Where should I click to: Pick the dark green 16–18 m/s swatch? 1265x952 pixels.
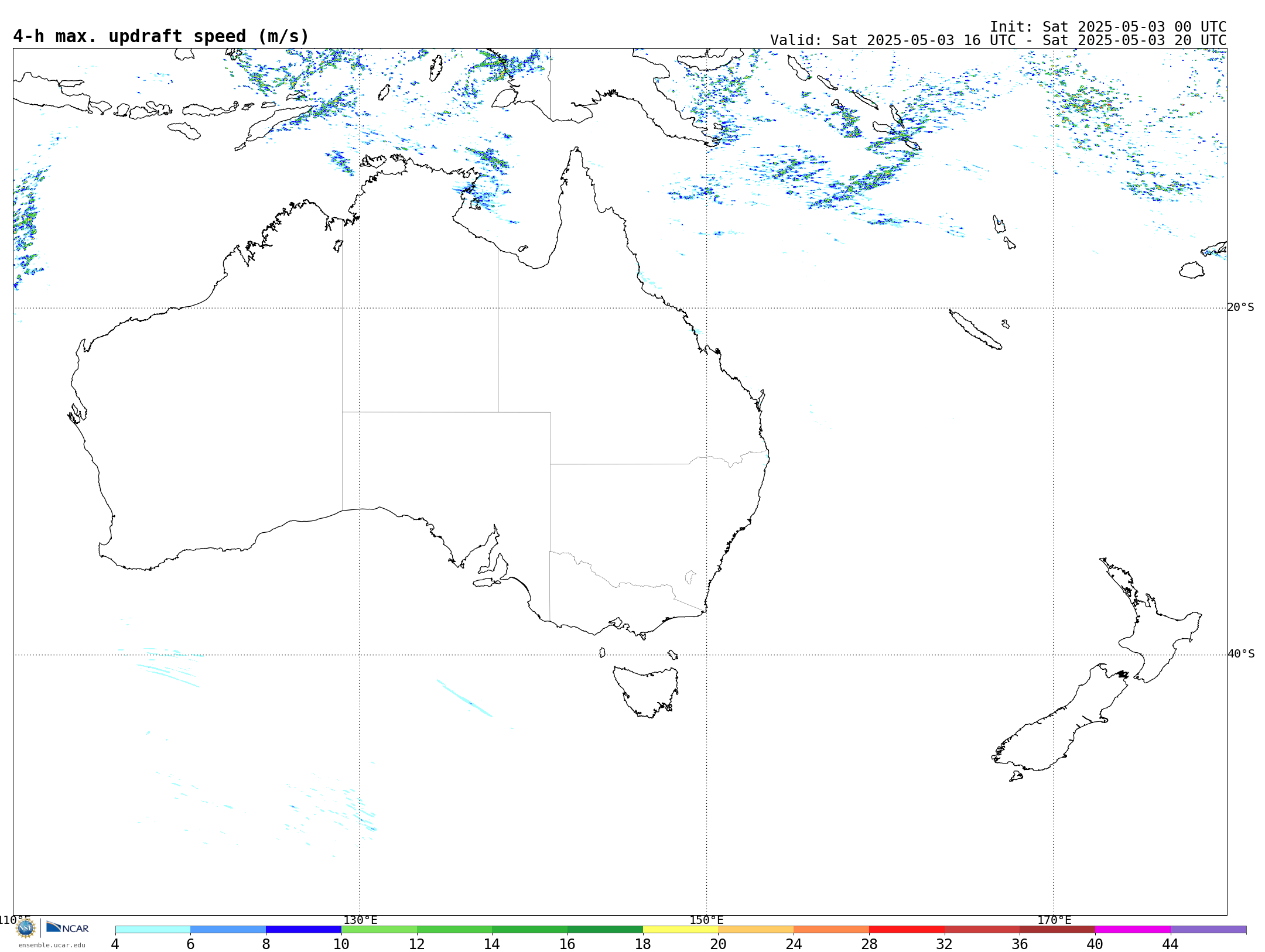click(605, 930)
